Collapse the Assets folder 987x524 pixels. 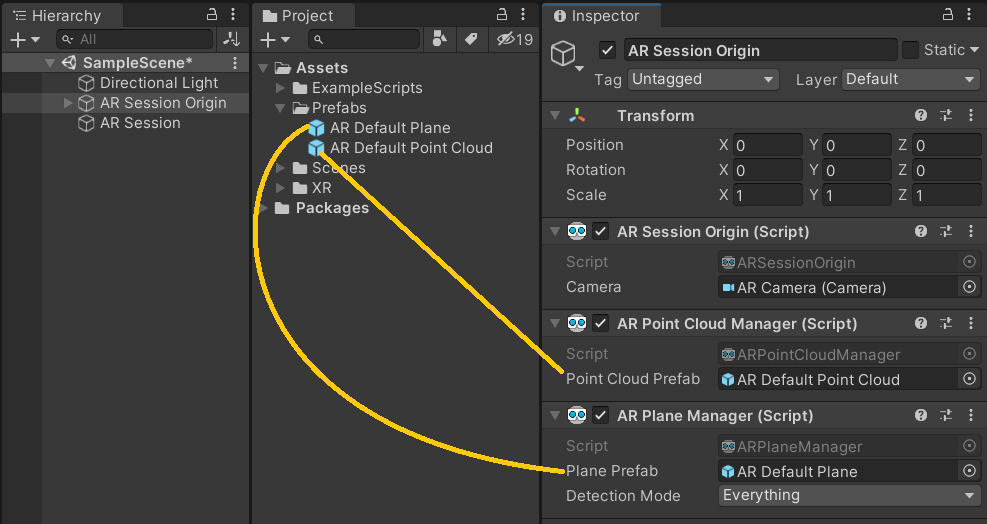pyautogui.click(x=263, y=67)
